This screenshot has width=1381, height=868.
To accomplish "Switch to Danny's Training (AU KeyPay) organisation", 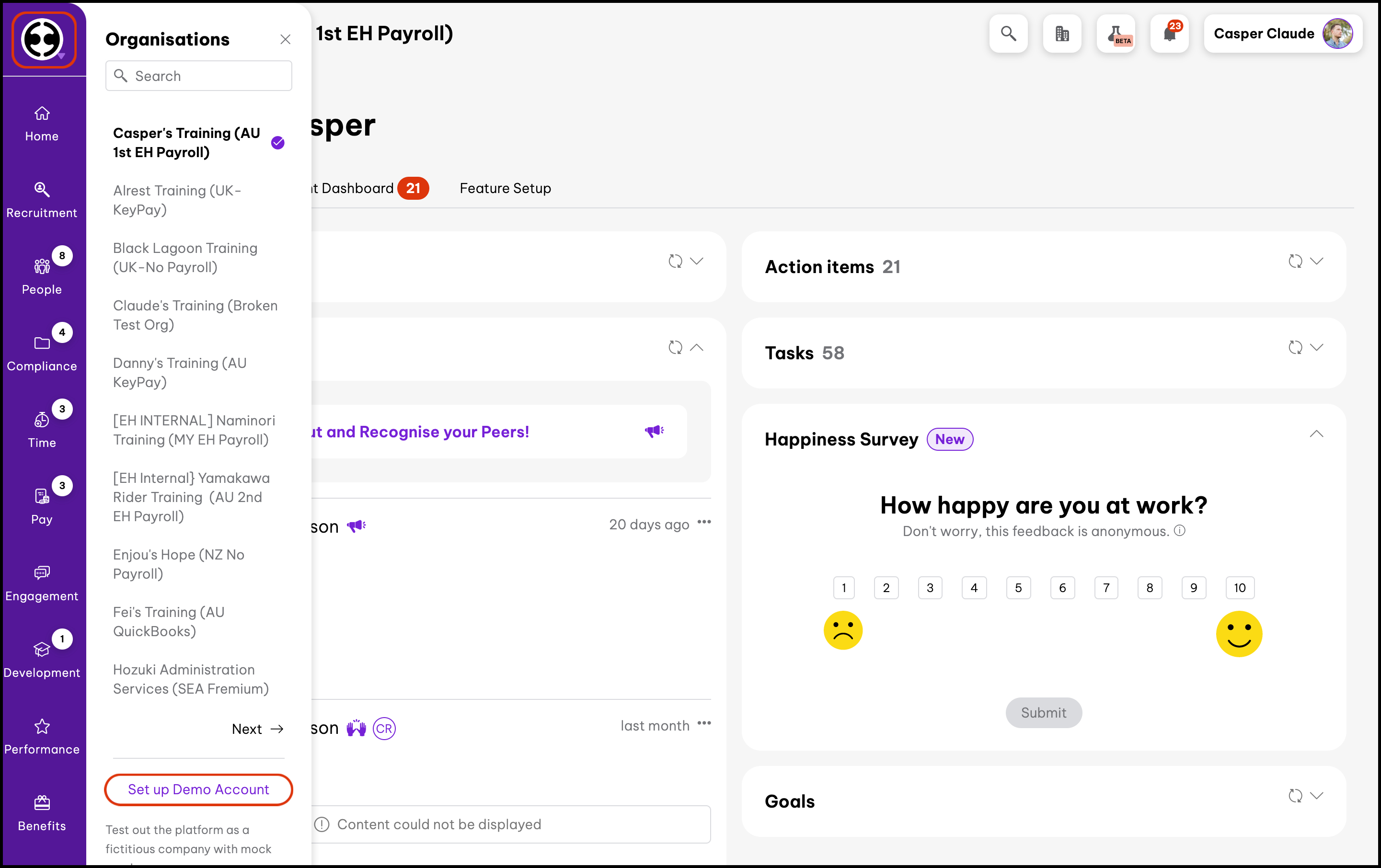I will click(180, 373).
